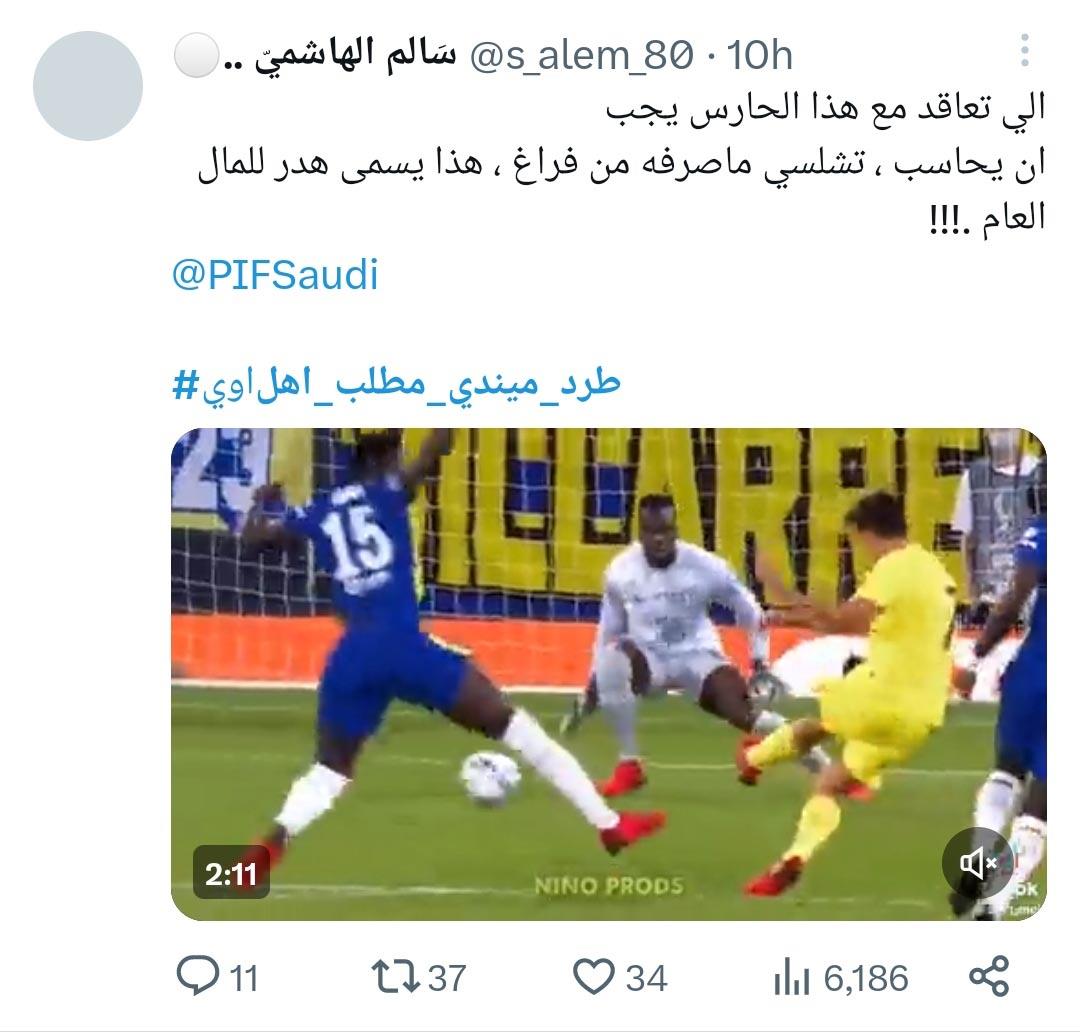Image resolution: width=1080 pixels, height=1036 pixels.
Task: Open the @PIFSaudi mention link
Action: [x=275, y=275]
